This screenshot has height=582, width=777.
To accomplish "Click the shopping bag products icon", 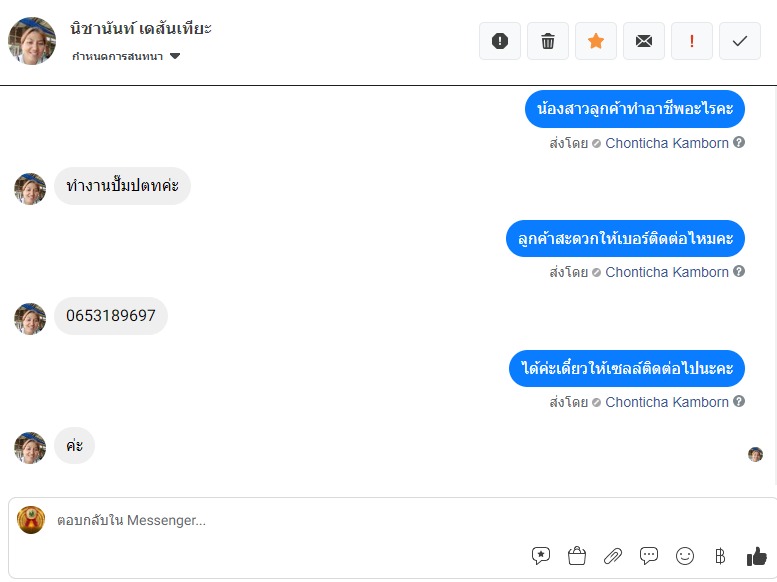I will [576, 555].
